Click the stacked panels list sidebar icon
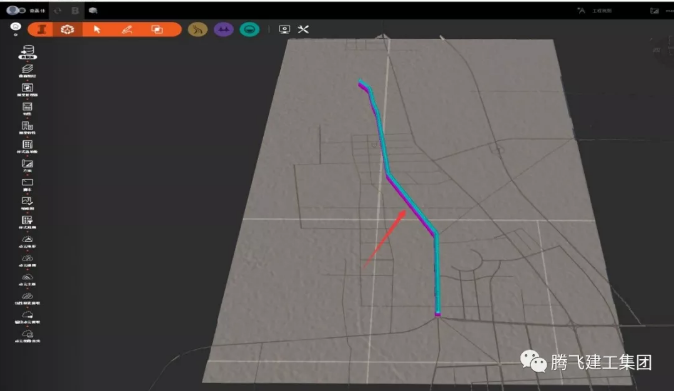 coord(28,108)
